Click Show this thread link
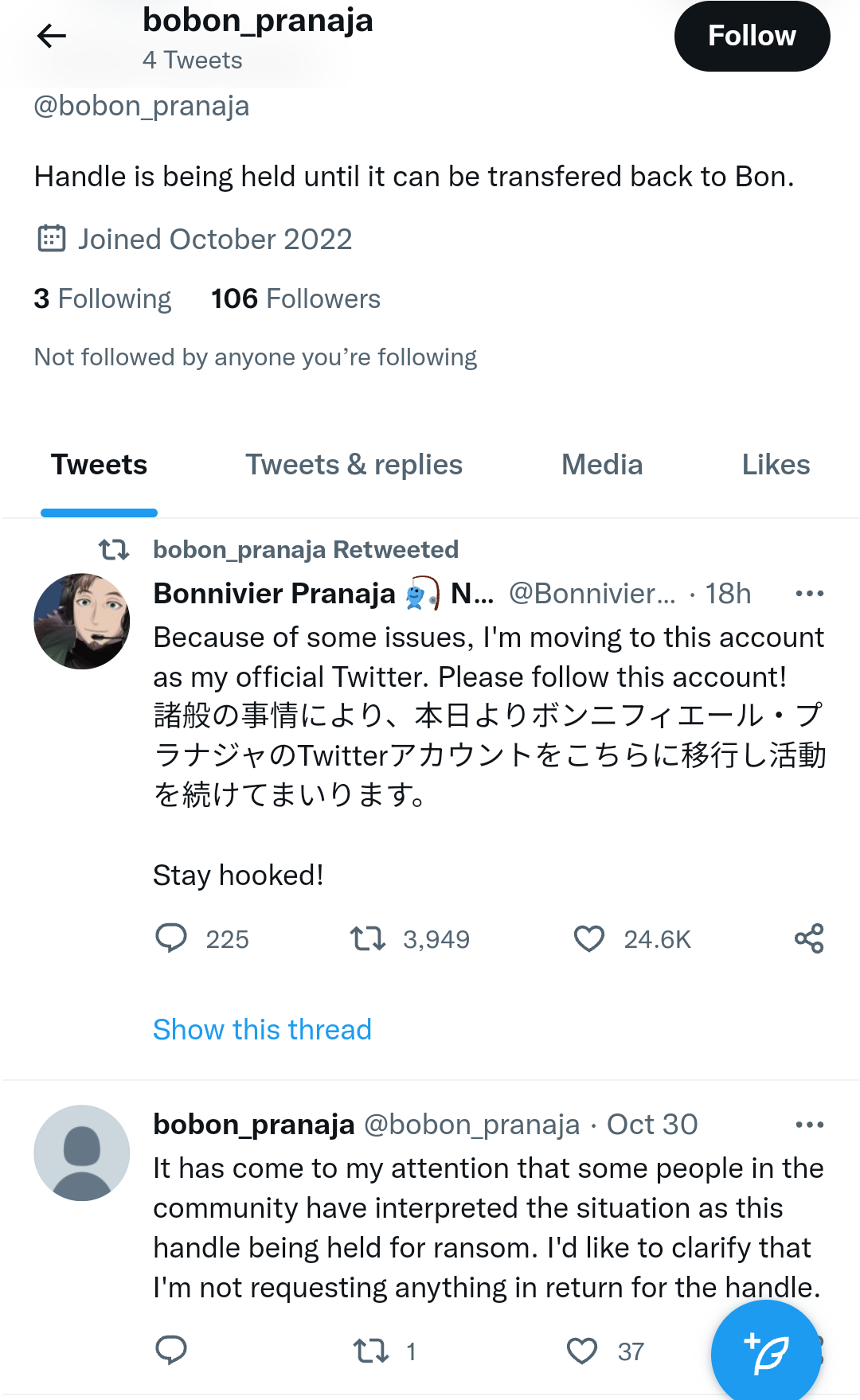The width and height of the screenshot is (860, 1400). point(262,1030)
